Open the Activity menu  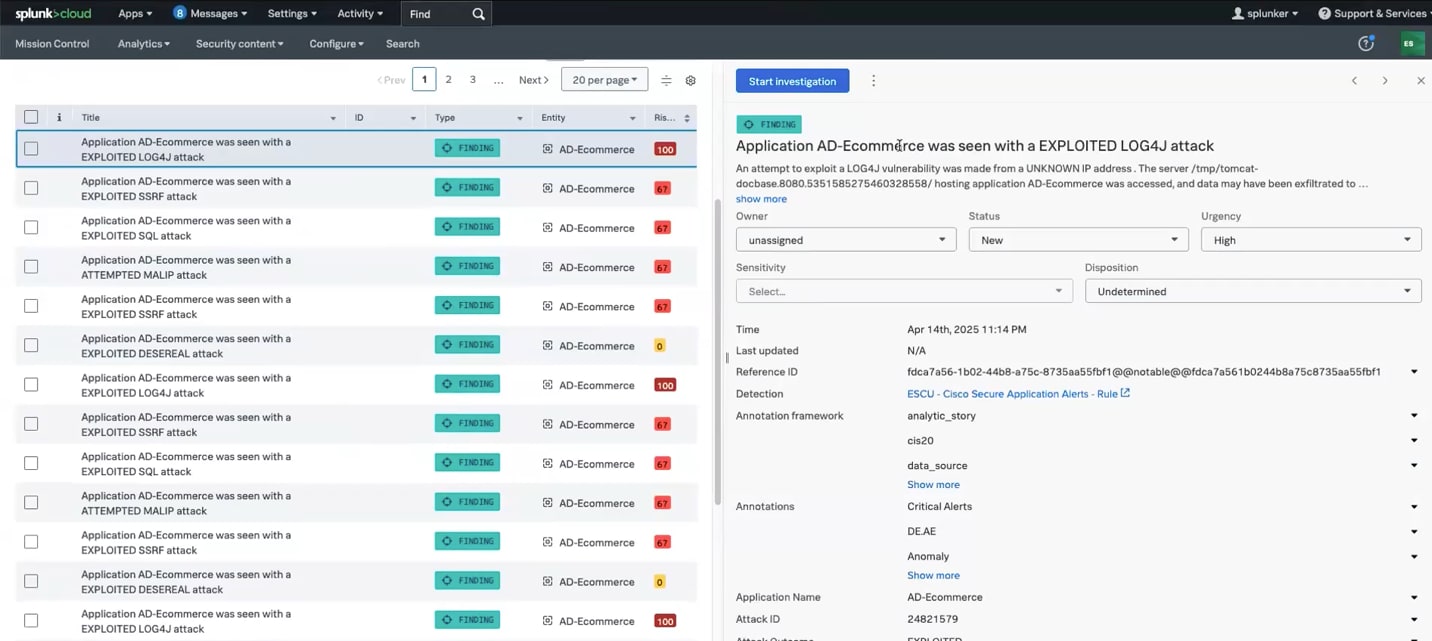click(360, 13)
